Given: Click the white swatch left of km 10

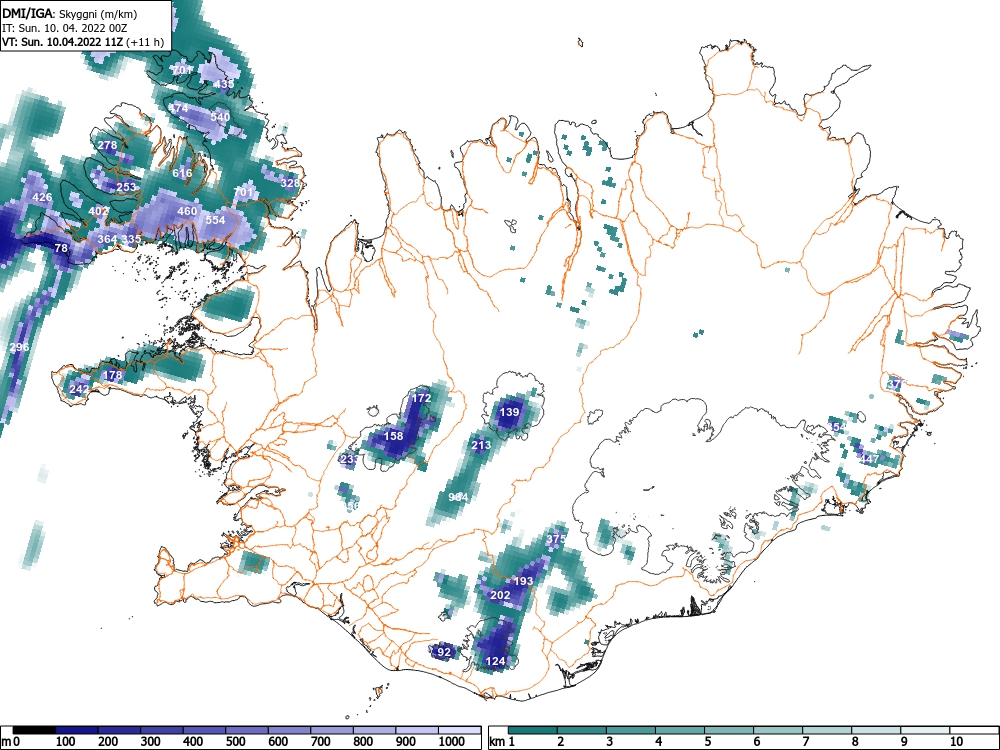Looking at the screenshot, I should [925, 730].
